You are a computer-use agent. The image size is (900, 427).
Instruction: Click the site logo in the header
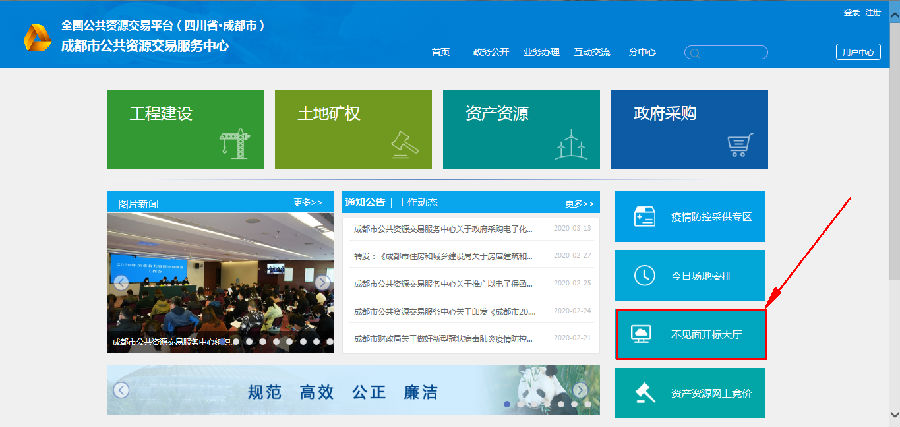click(37, 40)
